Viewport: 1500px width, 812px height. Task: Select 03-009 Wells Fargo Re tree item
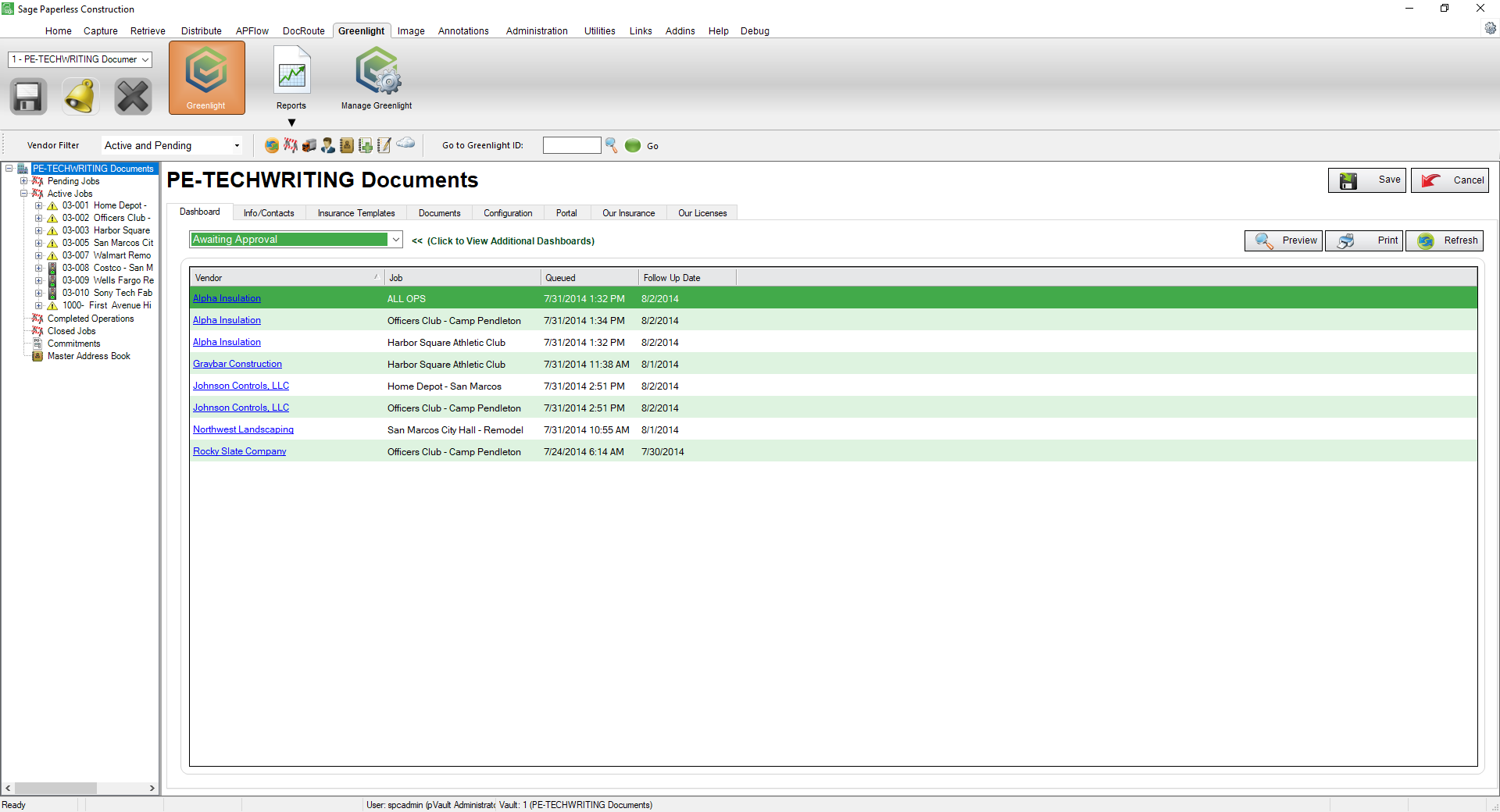point(109,280)
